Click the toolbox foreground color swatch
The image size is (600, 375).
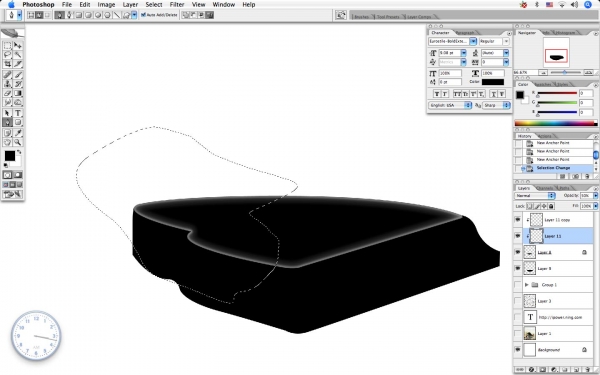(x=10, y=156)
